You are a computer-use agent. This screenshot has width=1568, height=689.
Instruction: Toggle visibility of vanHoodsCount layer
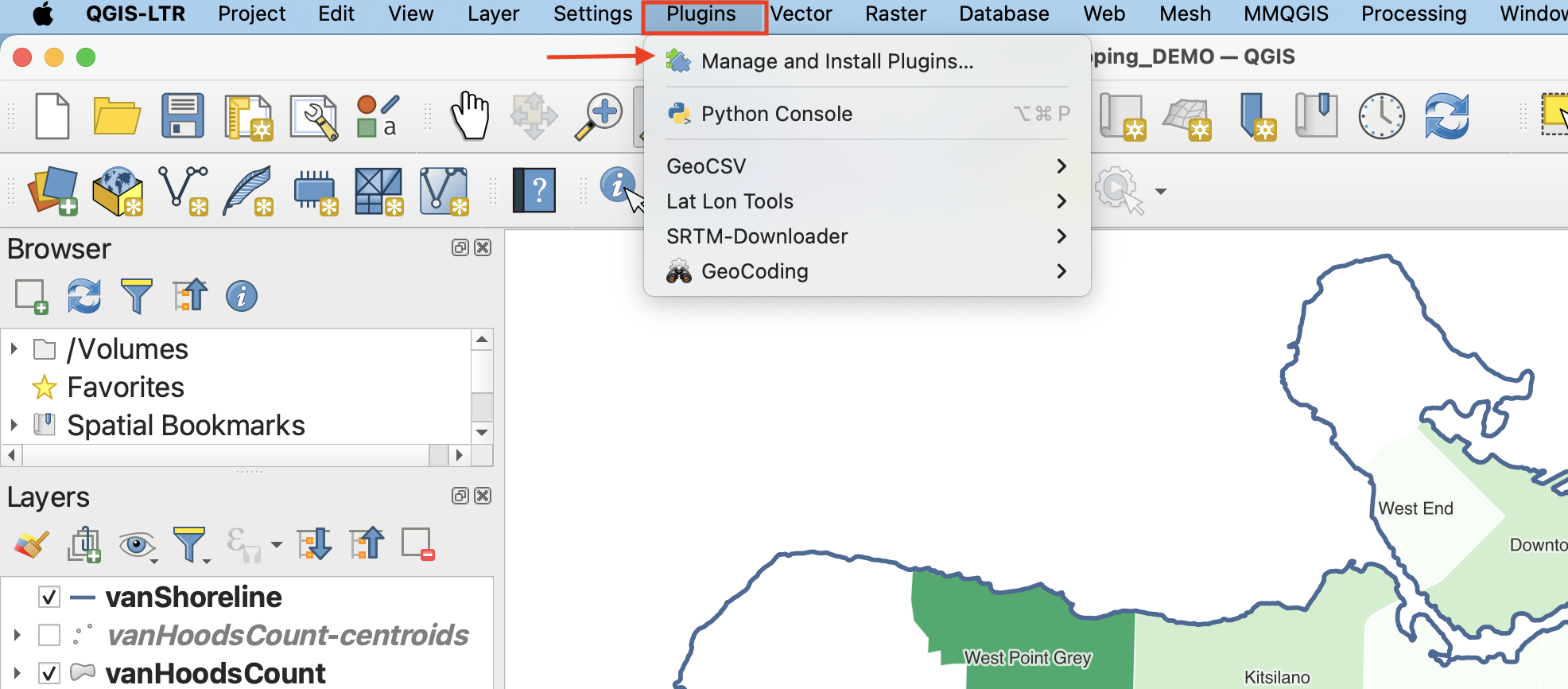[49, 673]
